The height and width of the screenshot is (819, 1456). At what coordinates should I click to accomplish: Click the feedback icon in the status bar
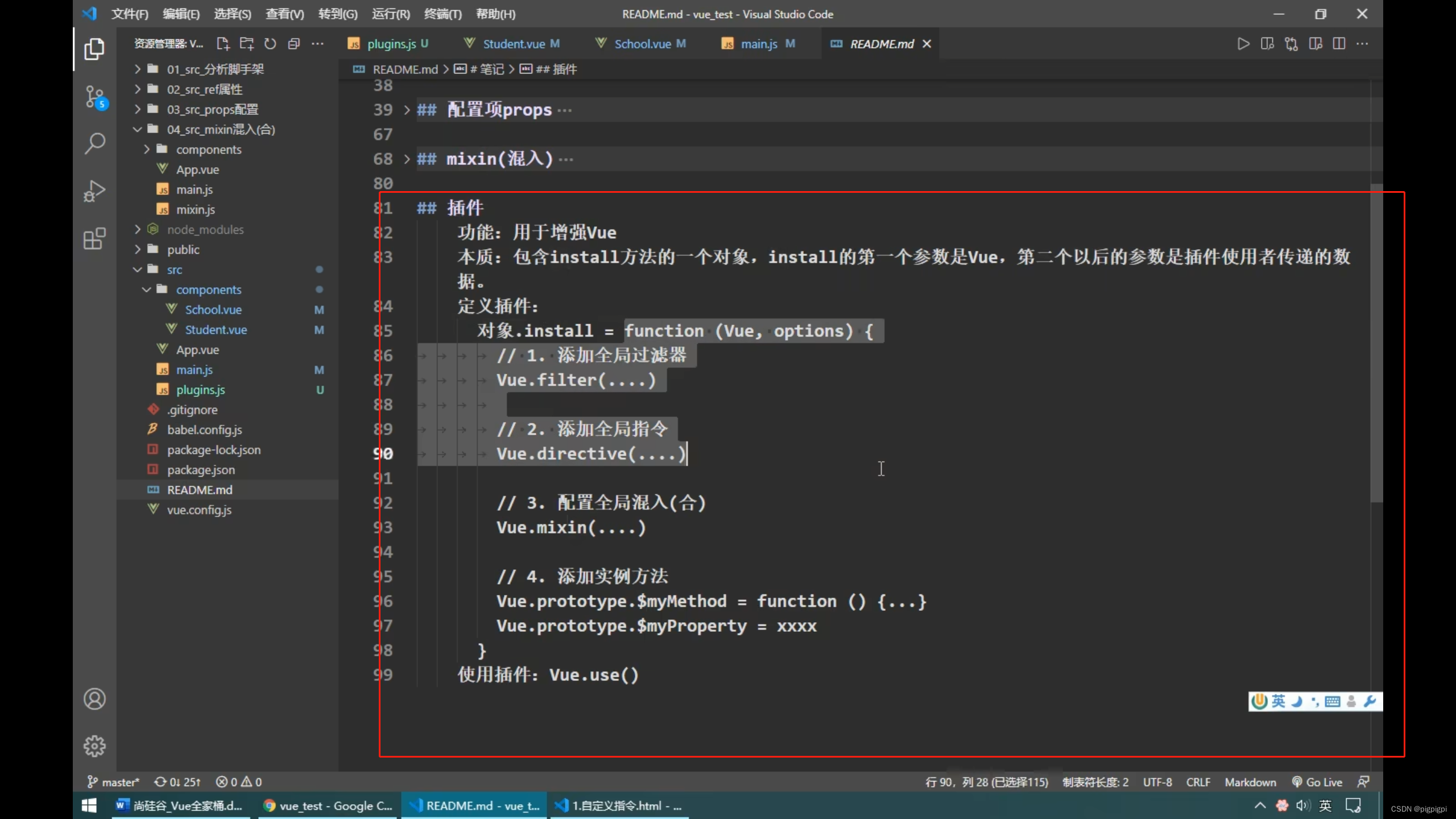1363,782
